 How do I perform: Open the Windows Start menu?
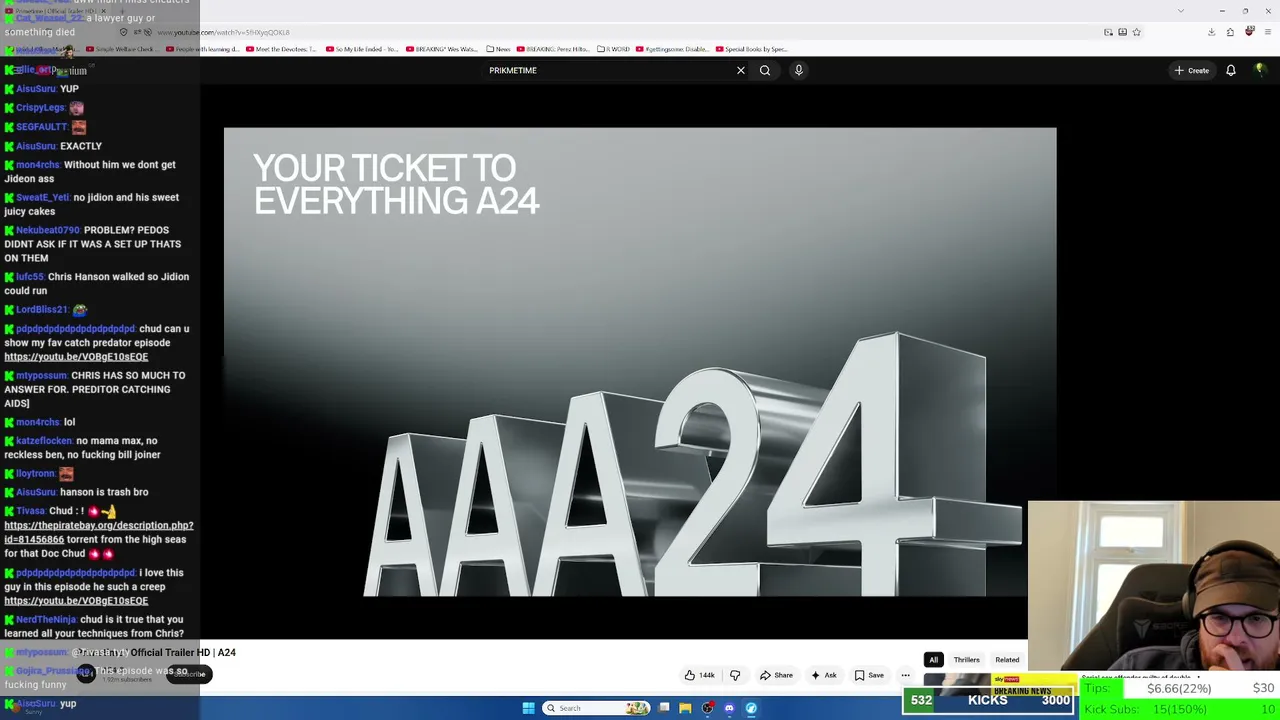(528, 708)
